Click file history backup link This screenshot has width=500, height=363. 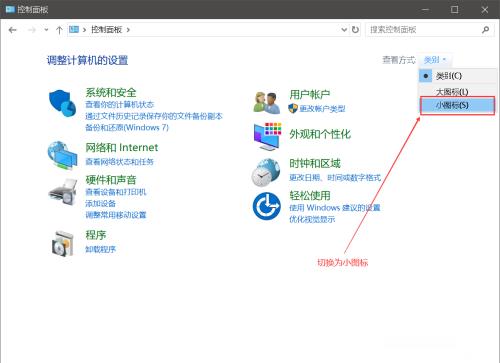[154, 116]
